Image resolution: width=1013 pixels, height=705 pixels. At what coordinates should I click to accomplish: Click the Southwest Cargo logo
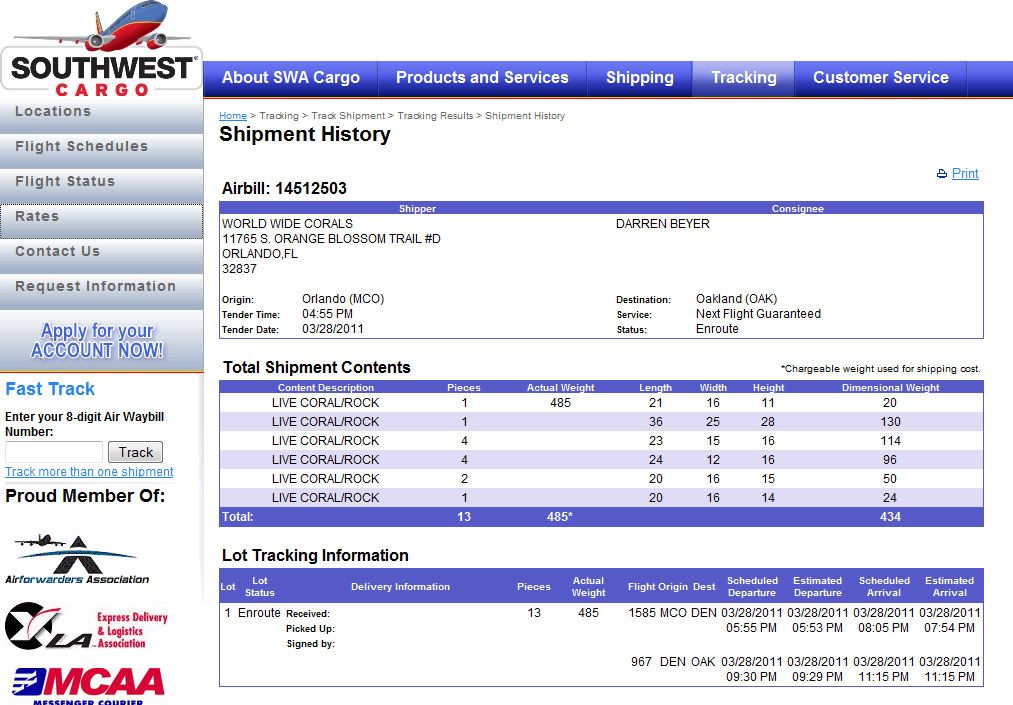[x=101, y=50]
